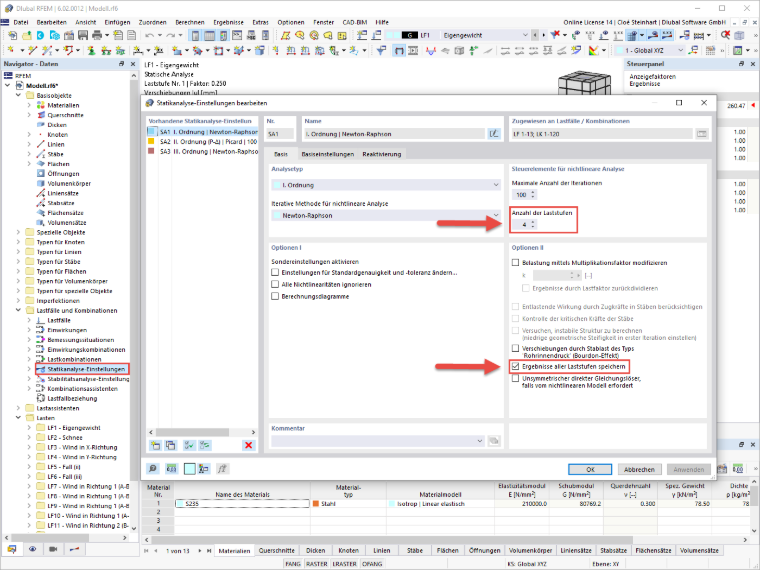Switch to Reaktivierung tab in dialog
This screenshot has height=570, width=760.
point(381,154)
